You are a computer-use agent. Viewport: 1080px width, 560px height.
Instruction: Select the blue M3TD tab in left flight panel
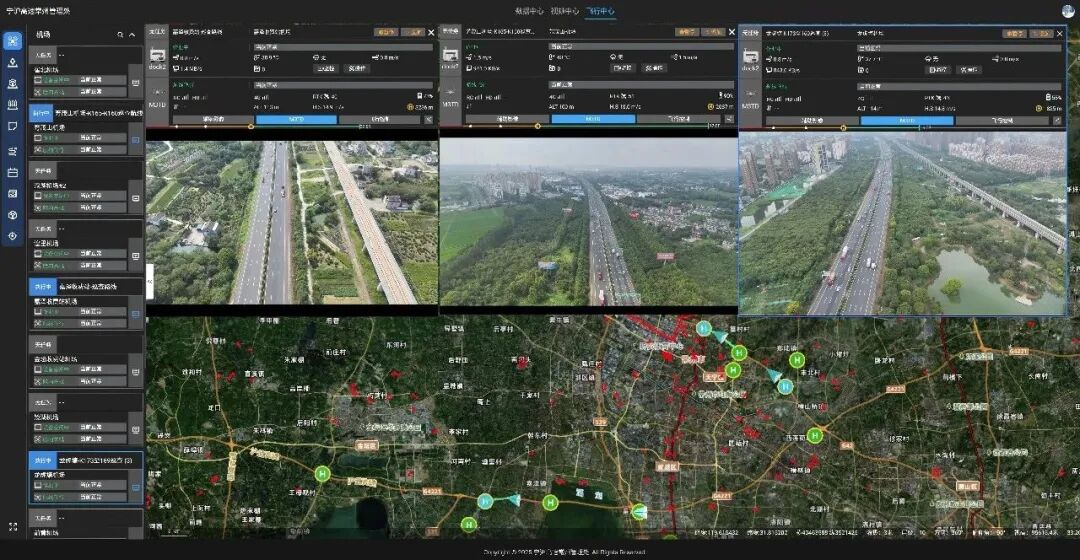(x=296, y=119)
